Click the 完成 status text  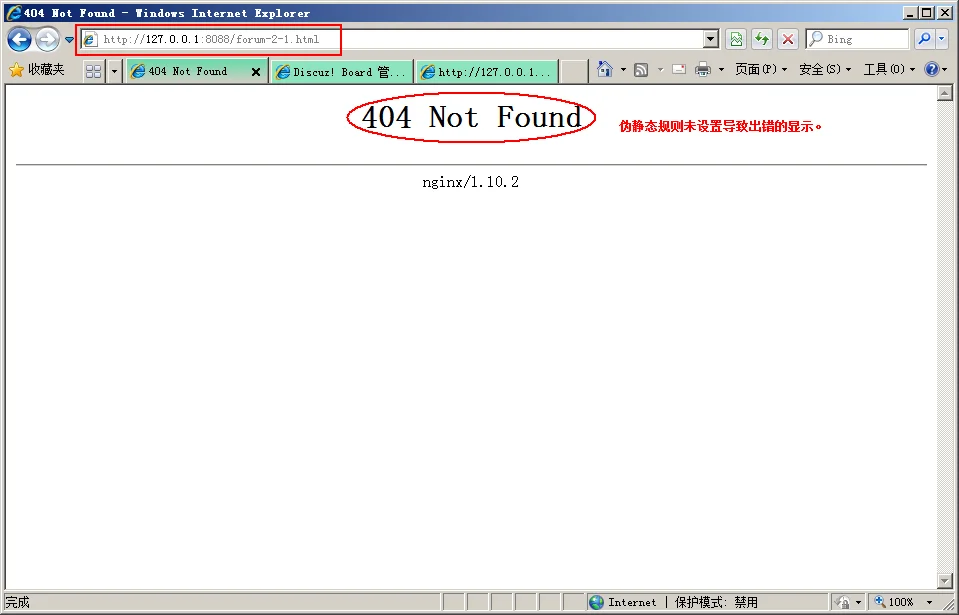pyautogui.click(x=18, y=602)
